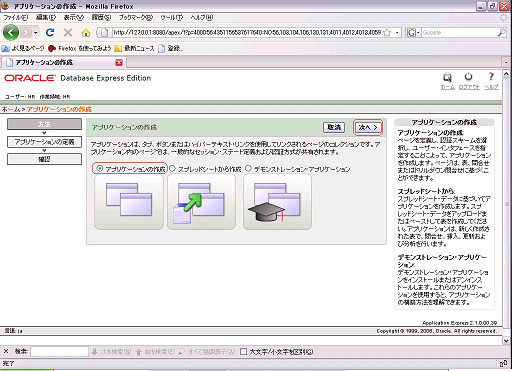This screenshot has width=512, height=371.
Task: Click the search magnifier icon
Action: pyautogui.click(x=501, y=32)
